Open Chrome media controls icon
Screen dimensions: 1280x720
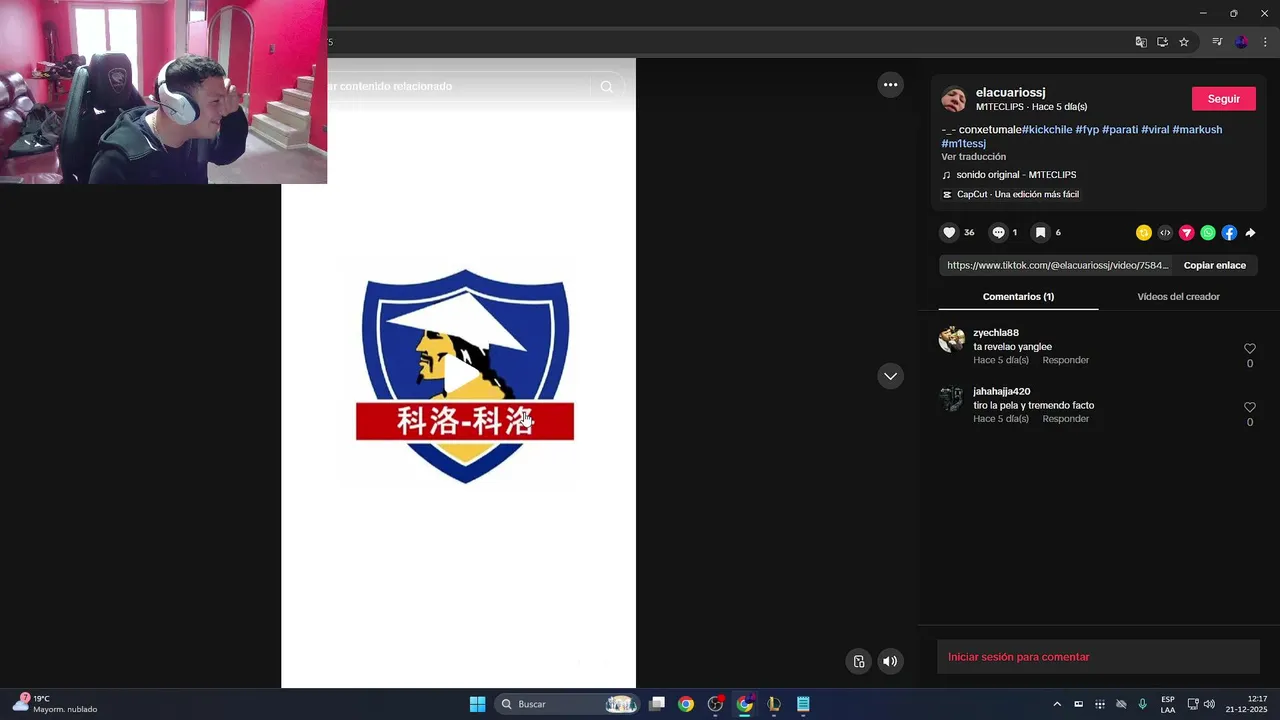tap(1217, 42)
